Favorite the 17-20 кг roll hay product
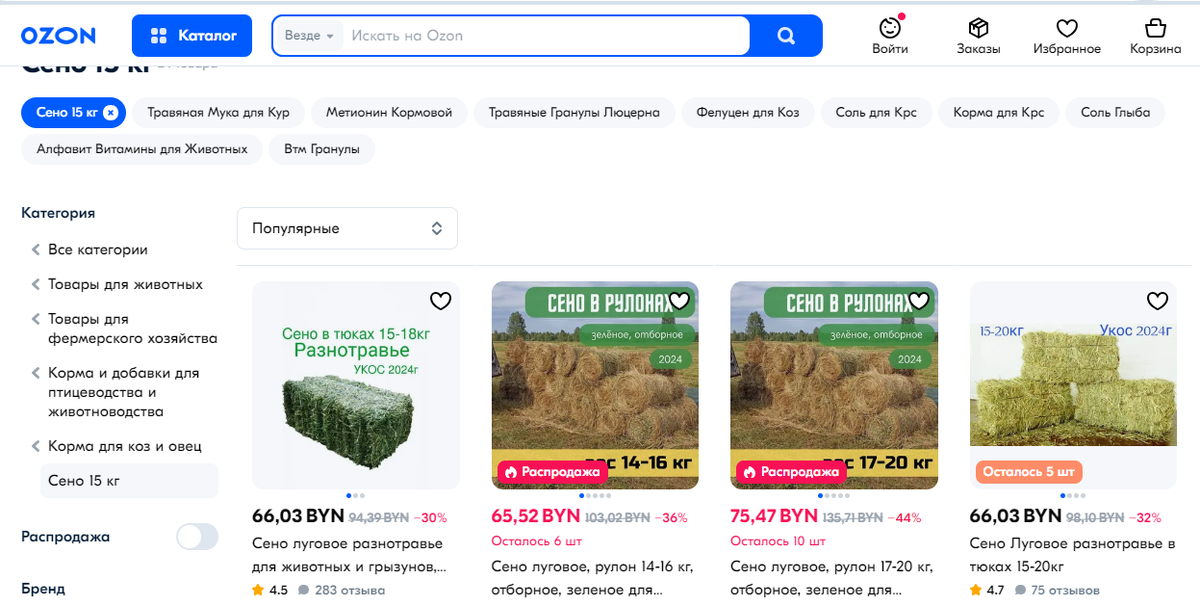1200x606 pixels. point(919,300)
